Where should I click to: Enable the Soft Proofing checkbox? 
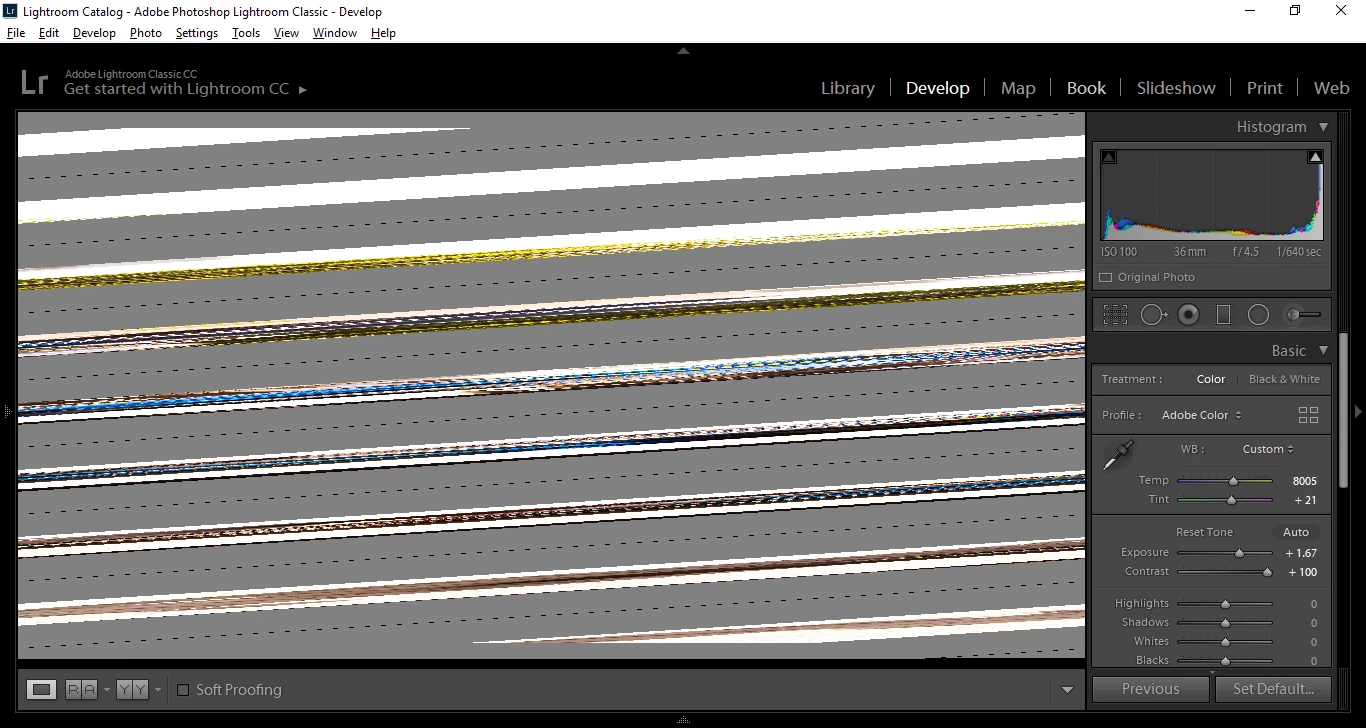point(183,689)
